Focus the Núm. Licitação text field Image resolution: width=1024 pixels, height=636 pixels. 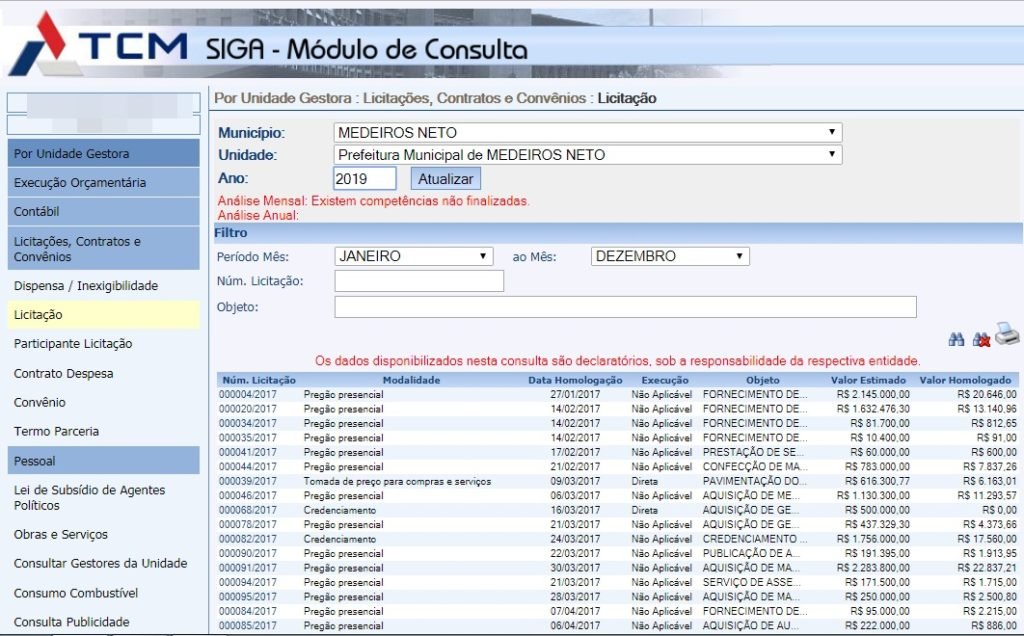[x=419, y=281]
